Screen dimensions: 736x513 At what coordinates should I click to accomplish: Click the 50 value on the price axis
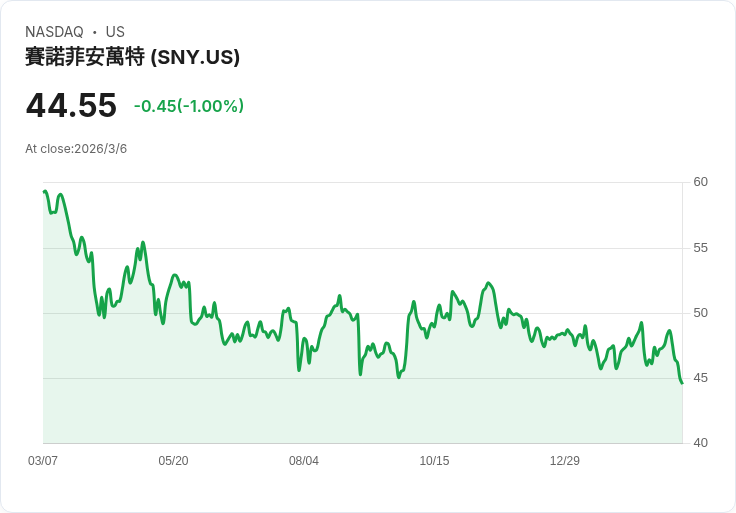[x=700, y=313]
